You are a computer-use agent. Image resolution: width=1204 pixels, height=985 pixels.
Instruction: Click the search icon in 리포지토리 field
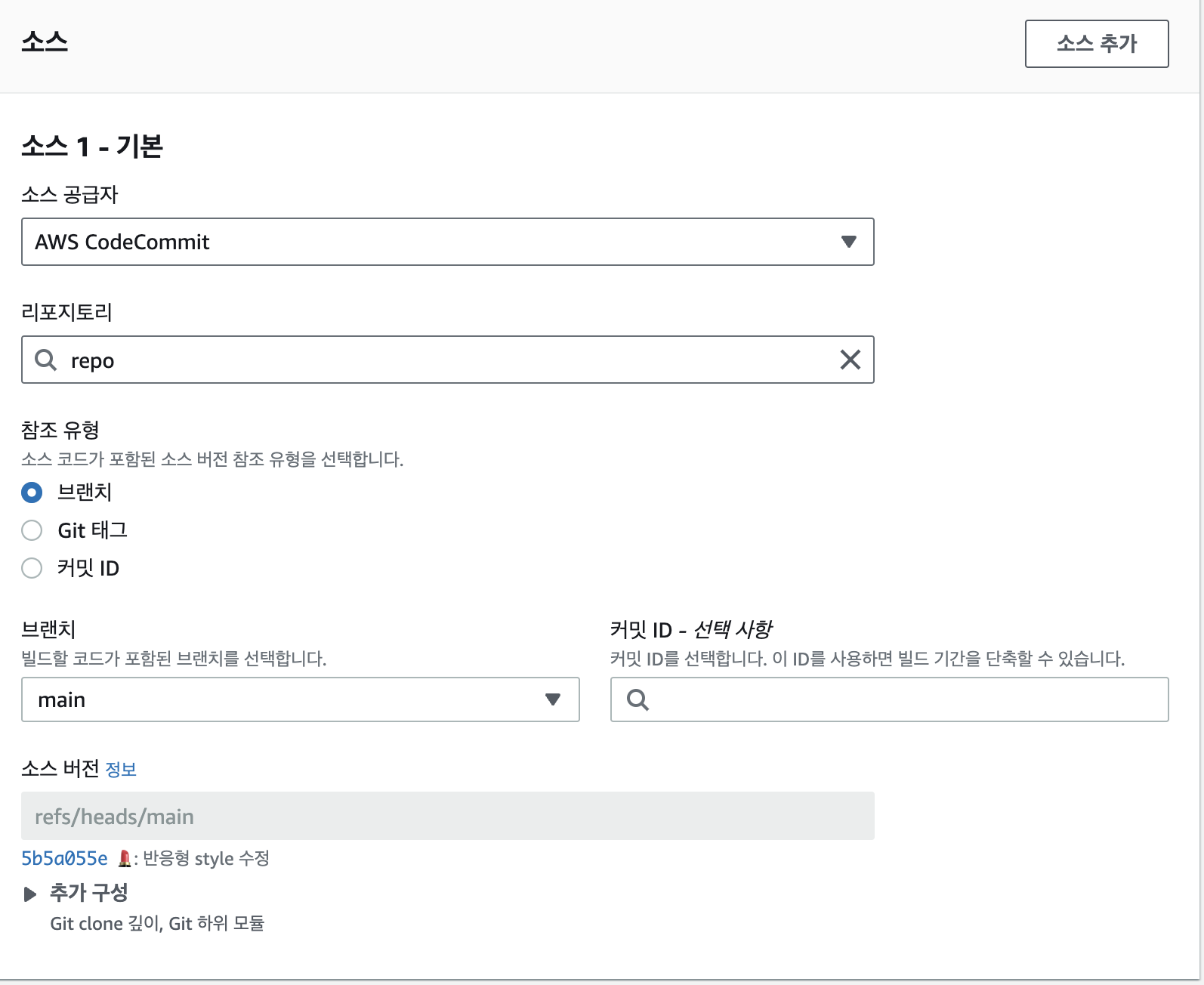point(46,360)
